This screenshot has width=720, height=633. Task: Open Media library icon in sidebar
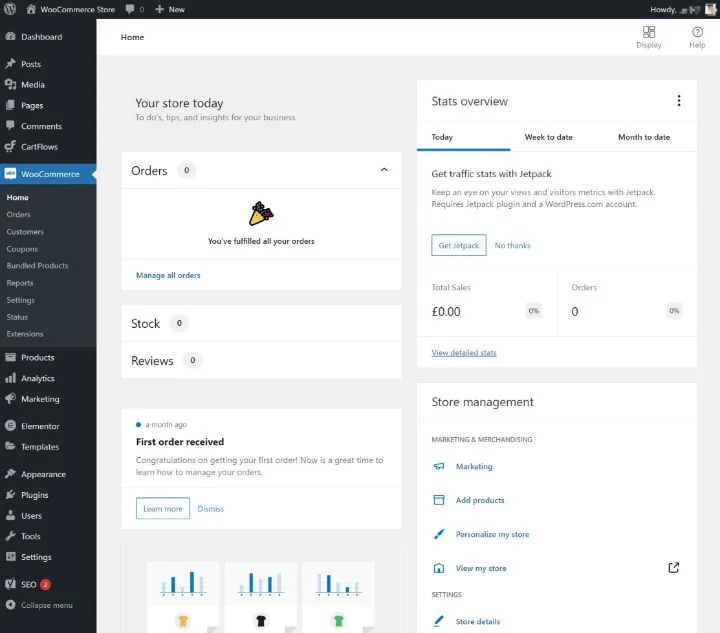[11, 84]
